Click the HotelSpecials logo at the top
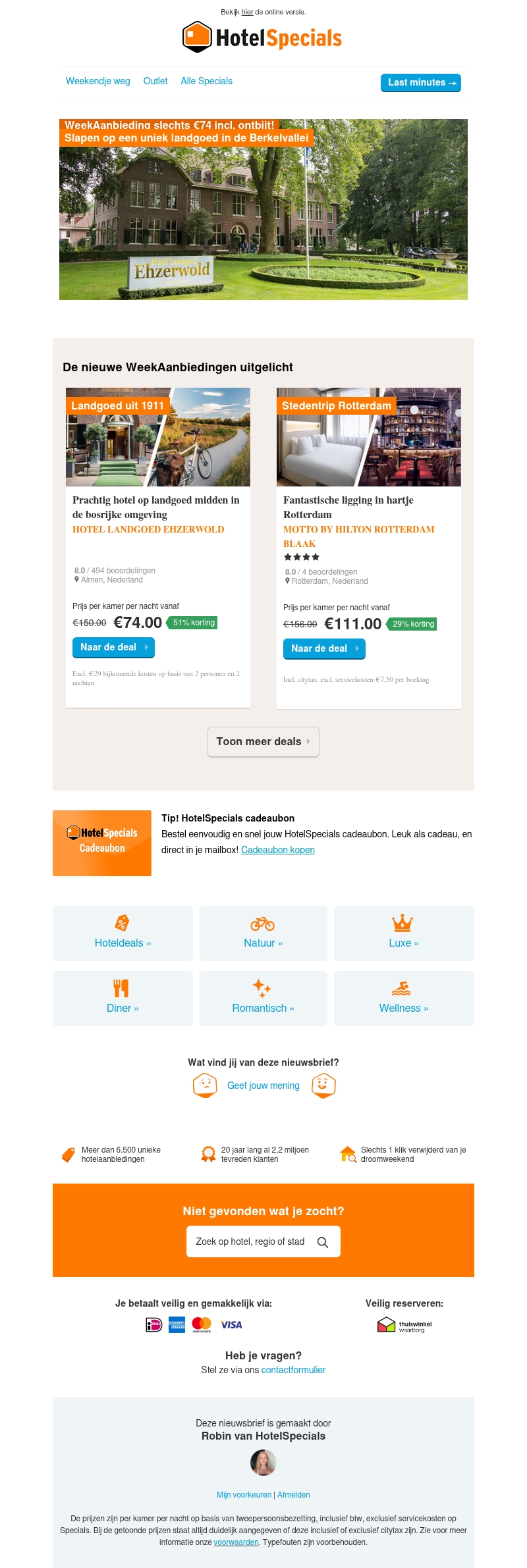Image resolution: width=527 pixels, height=1568 pixels. 262,38
